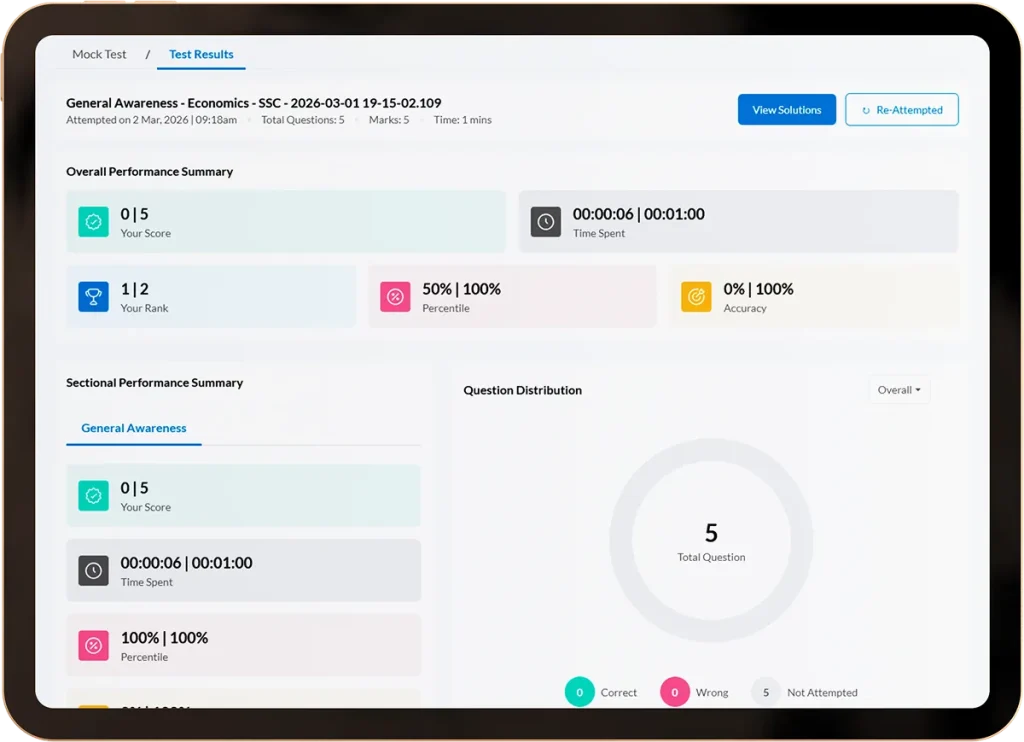The width and height of the screenshot is (1024, 742).
Task: Click the pink Percentile icon in overall summary
Action: [x=395, y=297]
